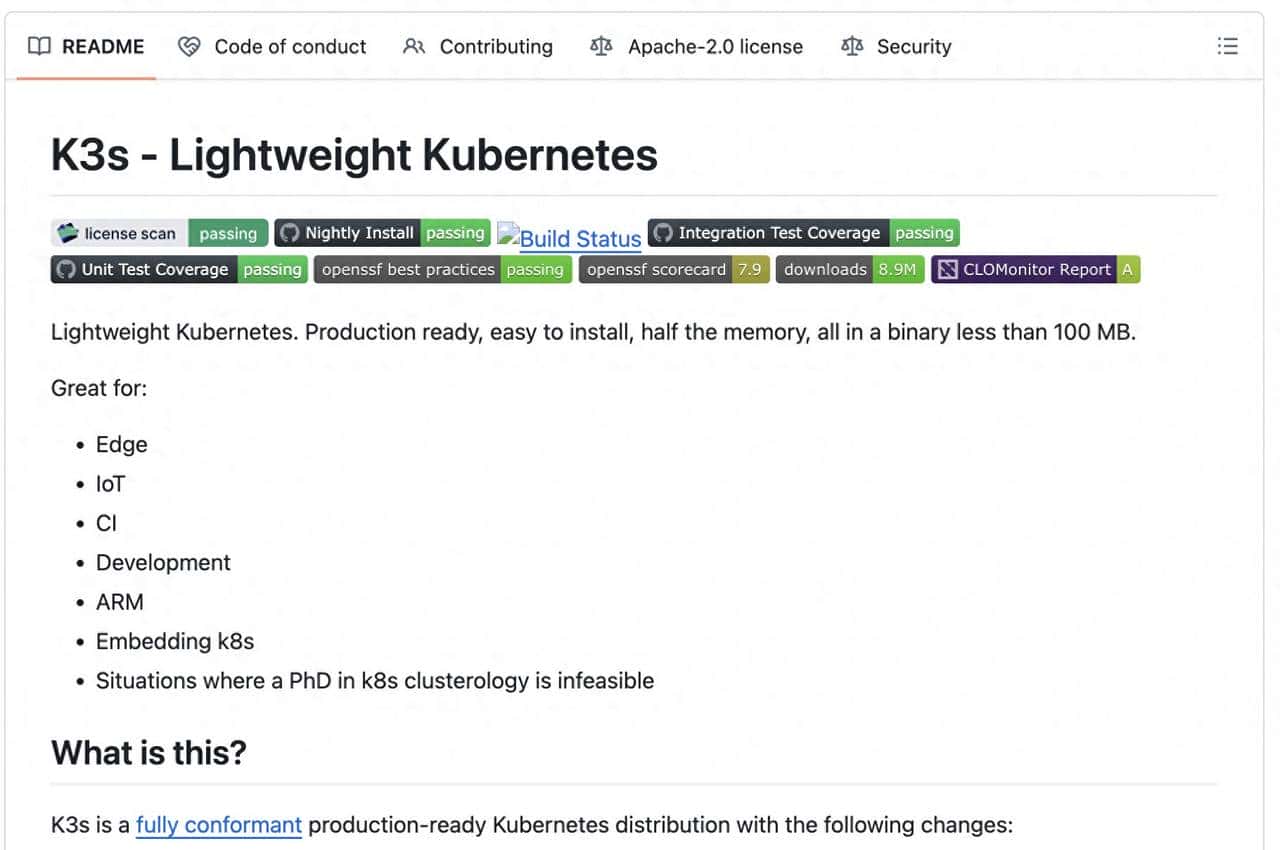
Task: Click the Contributing people icon
Action: (414, 46)
